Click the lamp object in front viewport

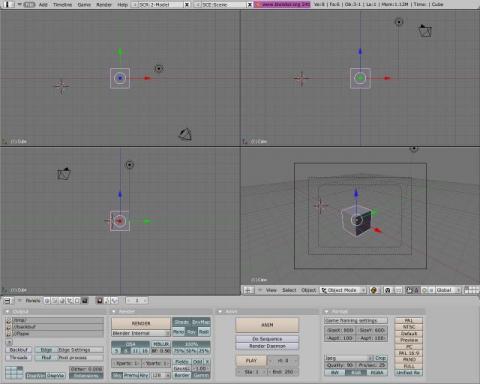(399, 22)
